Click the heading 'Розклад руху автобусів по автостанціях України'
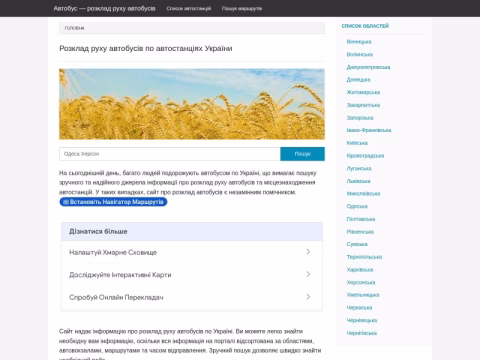 146,49
